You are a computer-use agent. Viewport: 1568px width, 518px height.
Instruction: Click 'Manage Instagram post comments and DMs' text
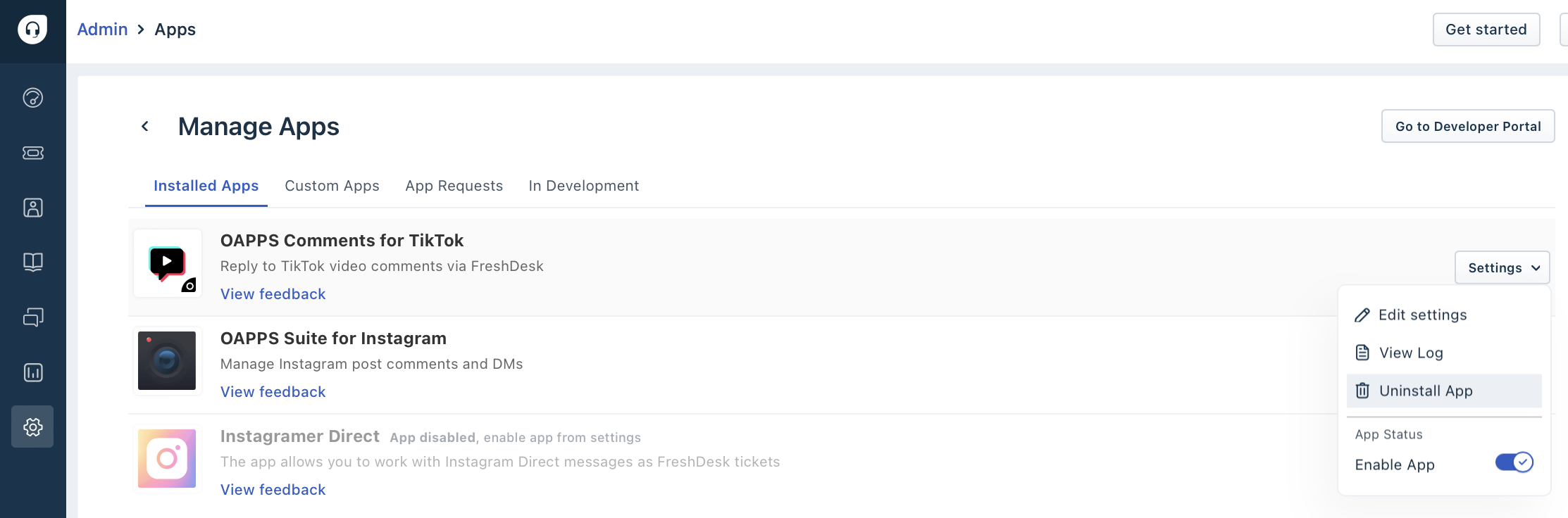[372, 364]
